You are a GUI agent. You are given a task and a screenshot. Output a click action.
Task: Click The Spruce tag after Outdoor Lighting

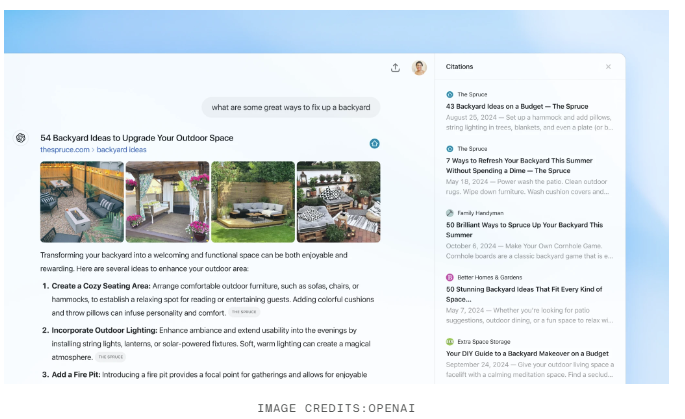click(x=111, y=357)
